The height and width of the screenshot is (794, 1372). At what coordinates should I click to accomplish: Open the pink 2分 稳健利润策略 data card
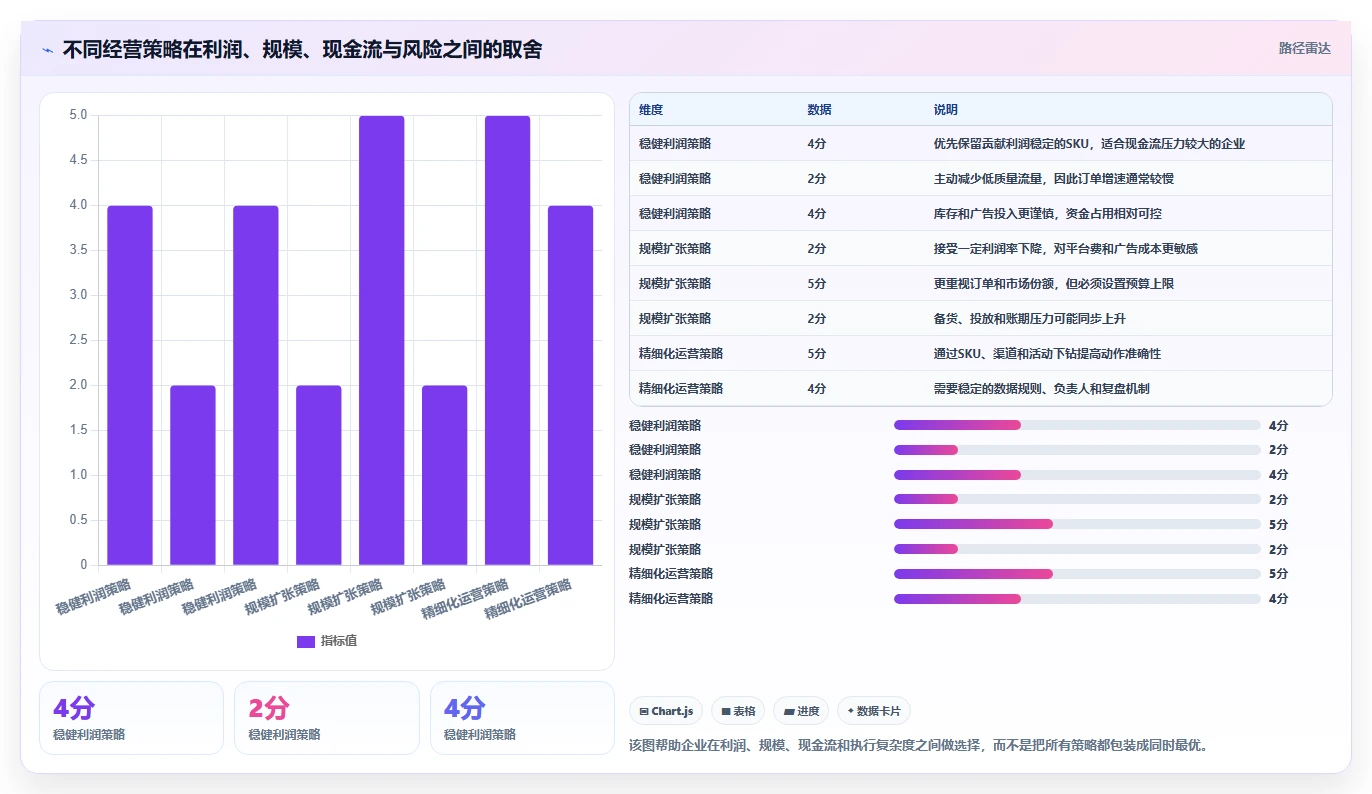tap(326, 718)
